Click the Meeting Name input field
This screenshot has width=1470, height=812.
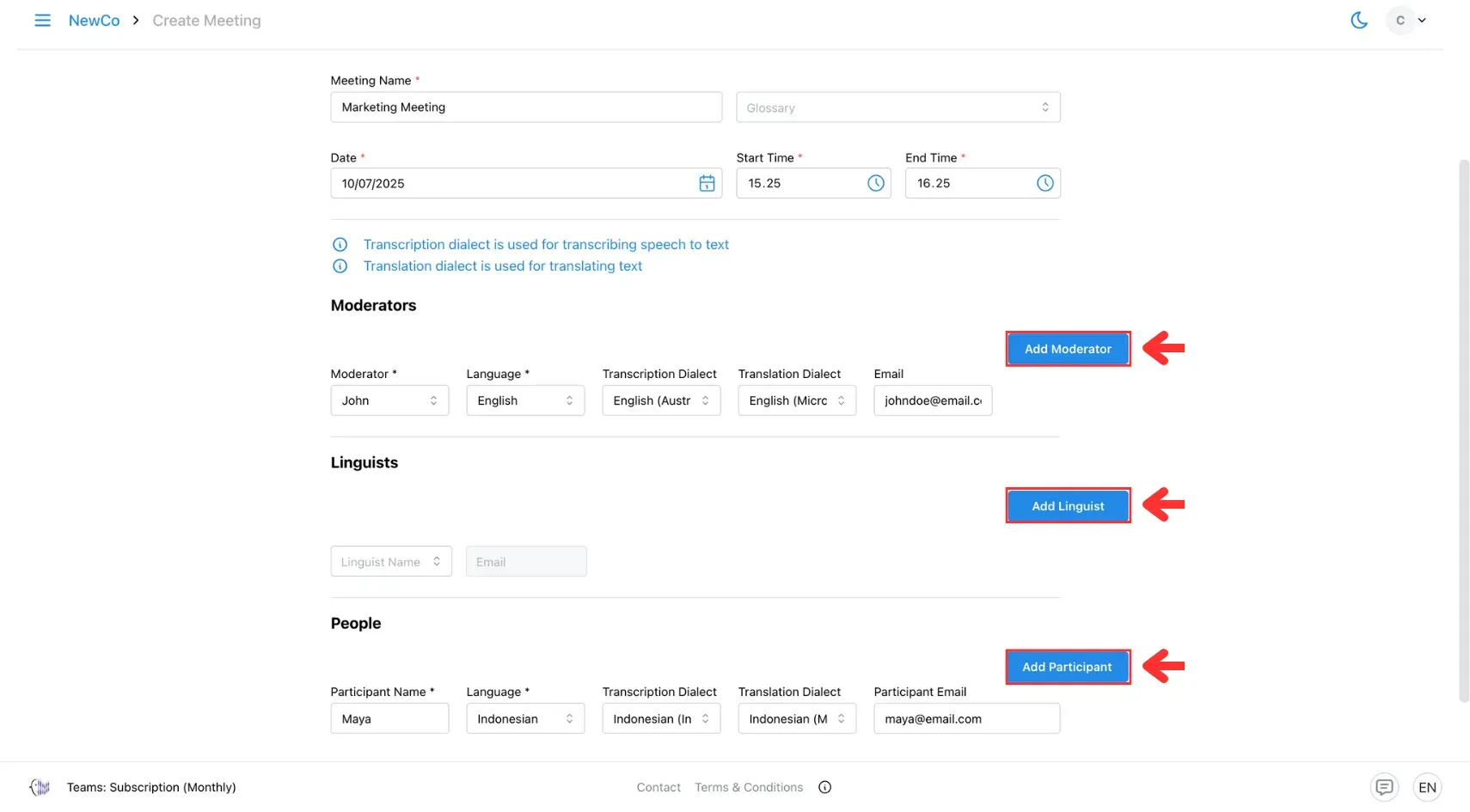526,107
